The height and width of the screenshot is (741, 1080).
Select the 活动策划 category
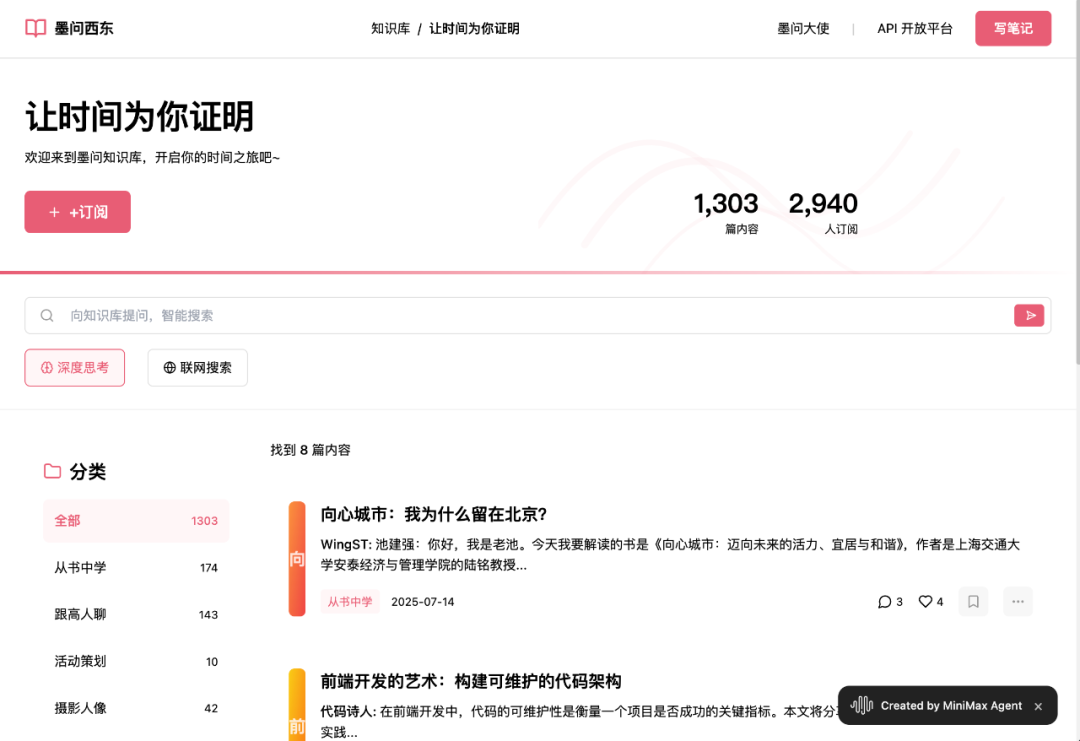click(136, 661)
